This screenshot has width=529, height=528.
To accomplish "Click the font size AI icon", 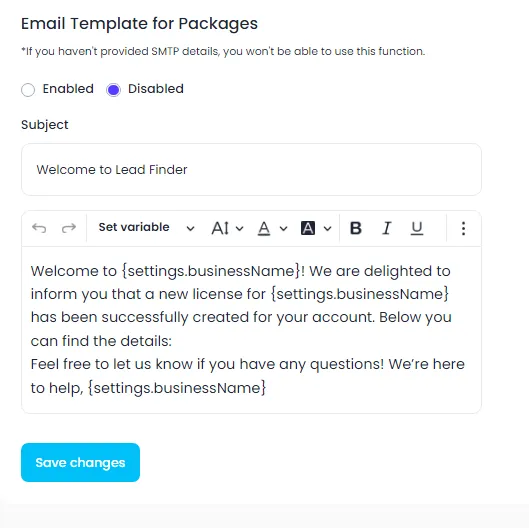I will click(220, 228).
